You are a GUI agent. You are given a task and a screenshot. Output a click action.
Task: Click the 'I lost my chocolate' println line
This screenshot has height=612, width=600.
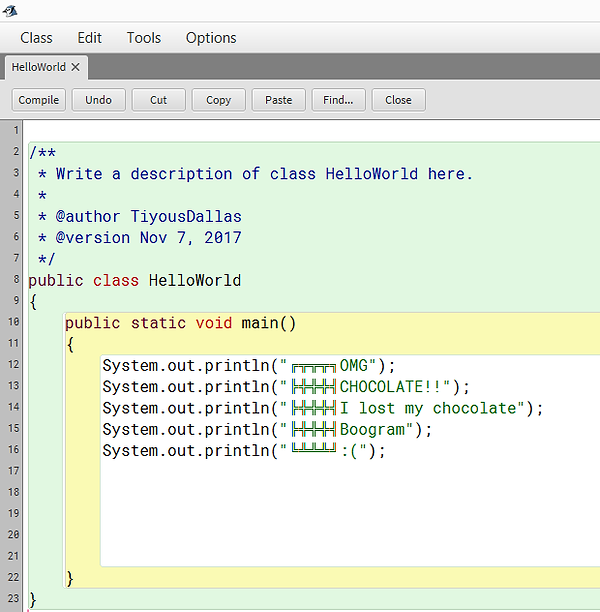(322, 408)
